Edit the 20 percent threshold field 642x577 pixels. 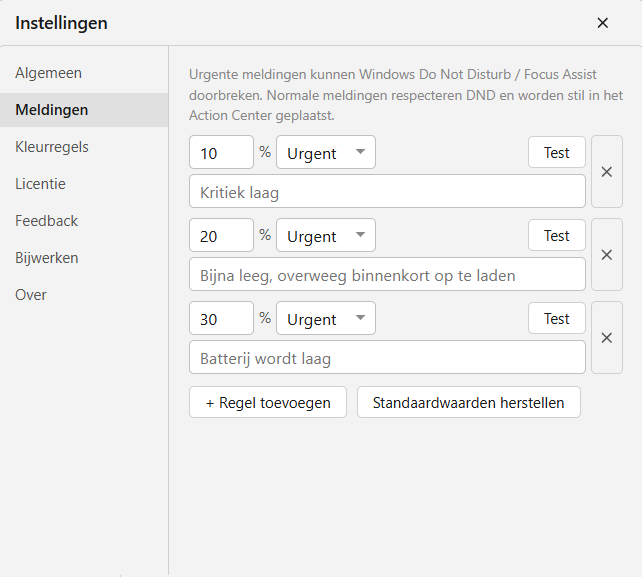click(x=222, y=235)
